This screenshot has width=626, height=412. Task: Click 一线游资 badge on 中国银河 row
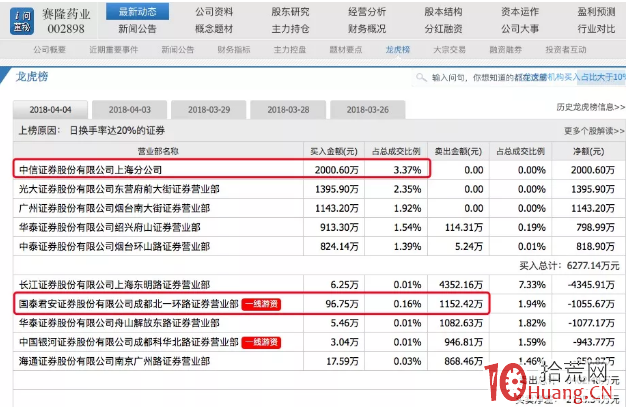[261, 342]
